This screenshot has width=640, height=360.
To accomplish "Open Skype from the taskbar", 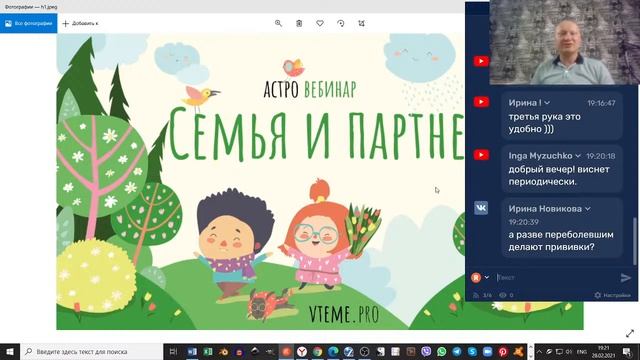I will point(472,351).
